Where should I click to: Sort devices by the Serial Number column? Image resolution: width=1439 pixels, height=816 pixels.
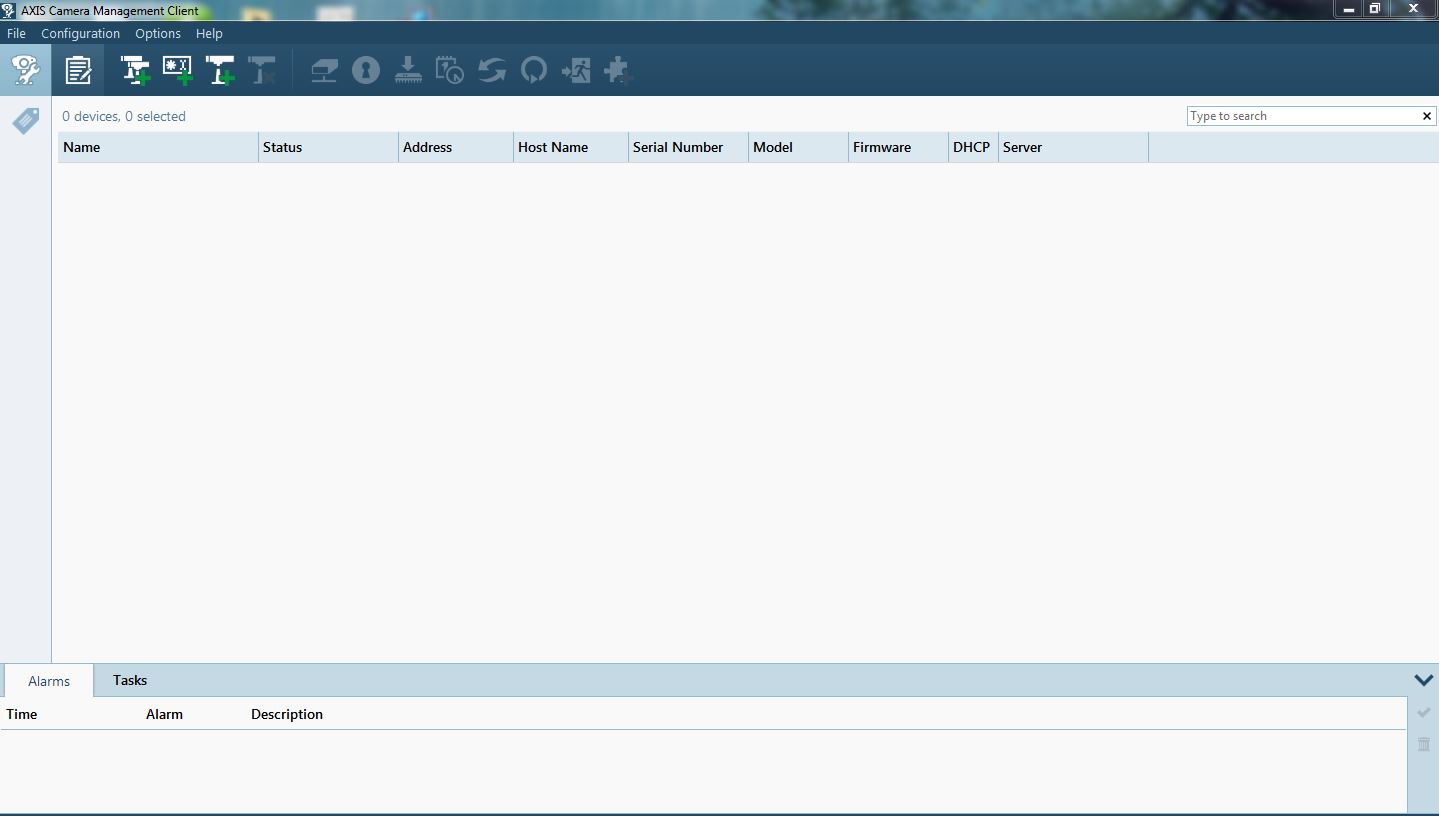[x=688, y=147]
